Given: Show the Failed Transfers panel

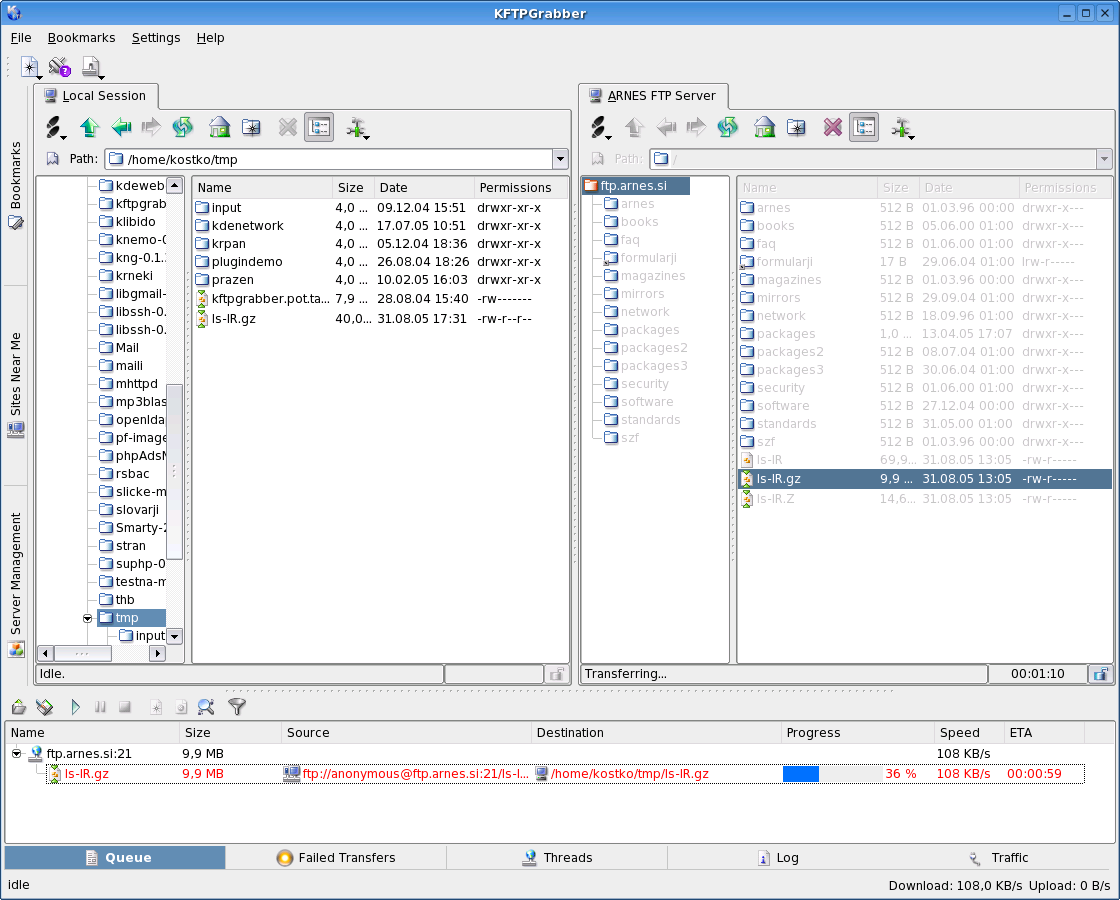Looking at the screenshot, I should (x=336, y=857).
